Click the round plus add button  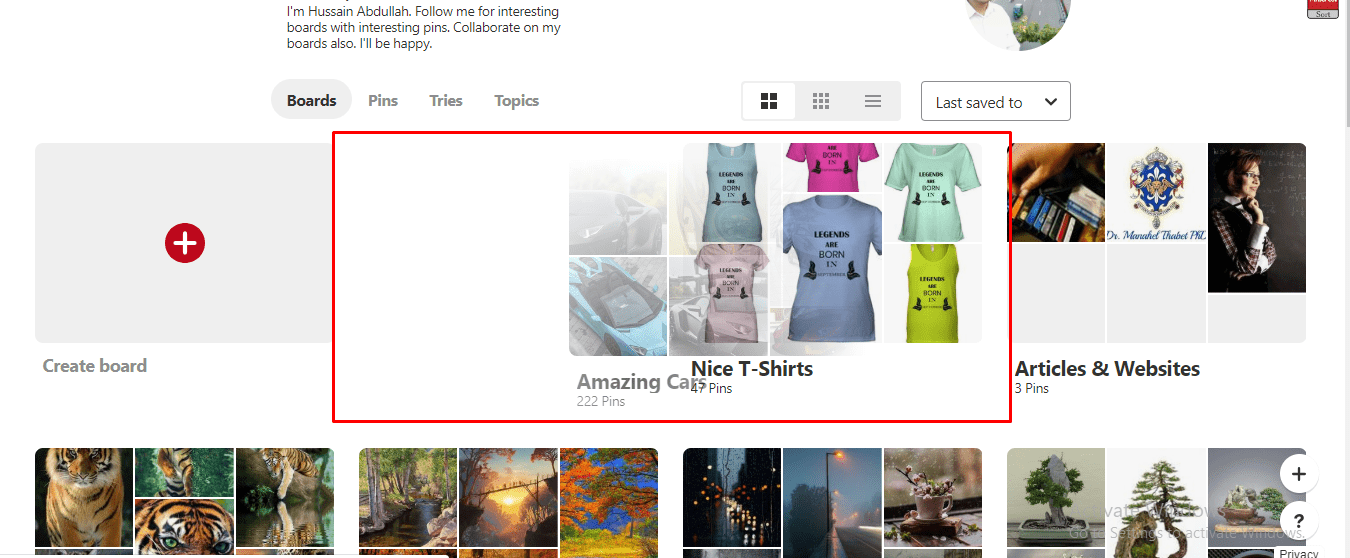1298,474
